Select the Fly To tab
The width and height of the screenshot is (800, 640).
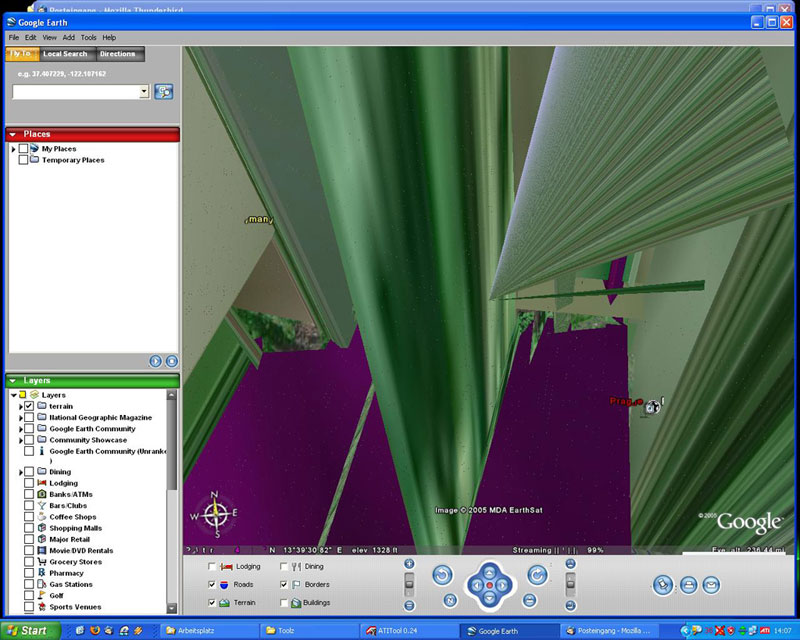click(21, 54)
